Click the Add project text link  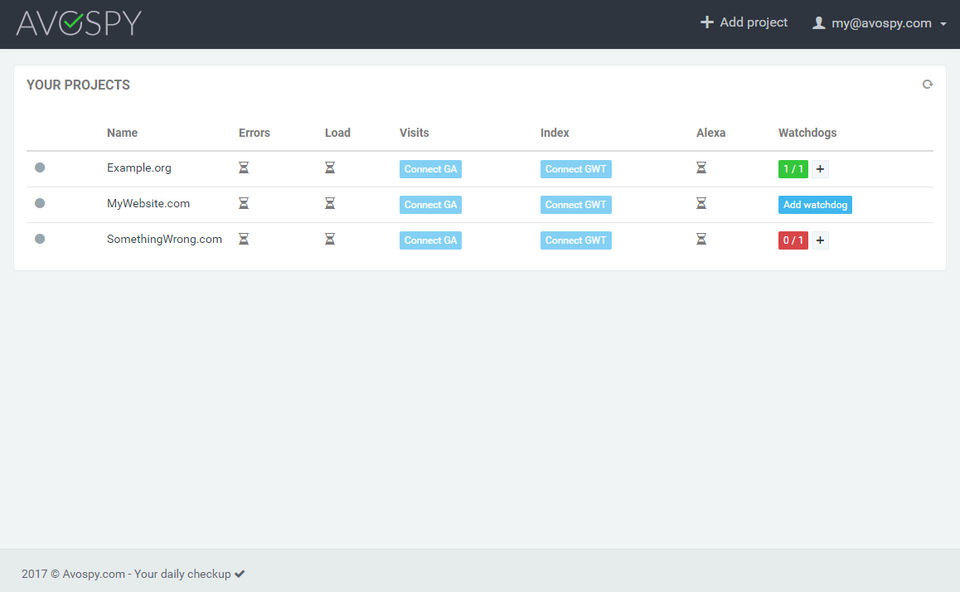click(x=753, y=23)
